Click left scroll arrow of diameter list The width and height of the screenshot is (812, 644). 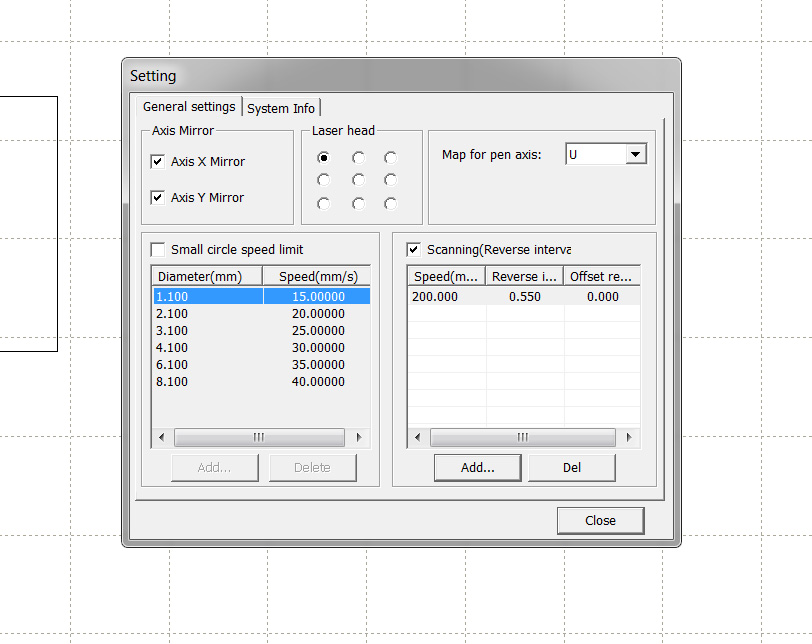[x=162, y=437]
